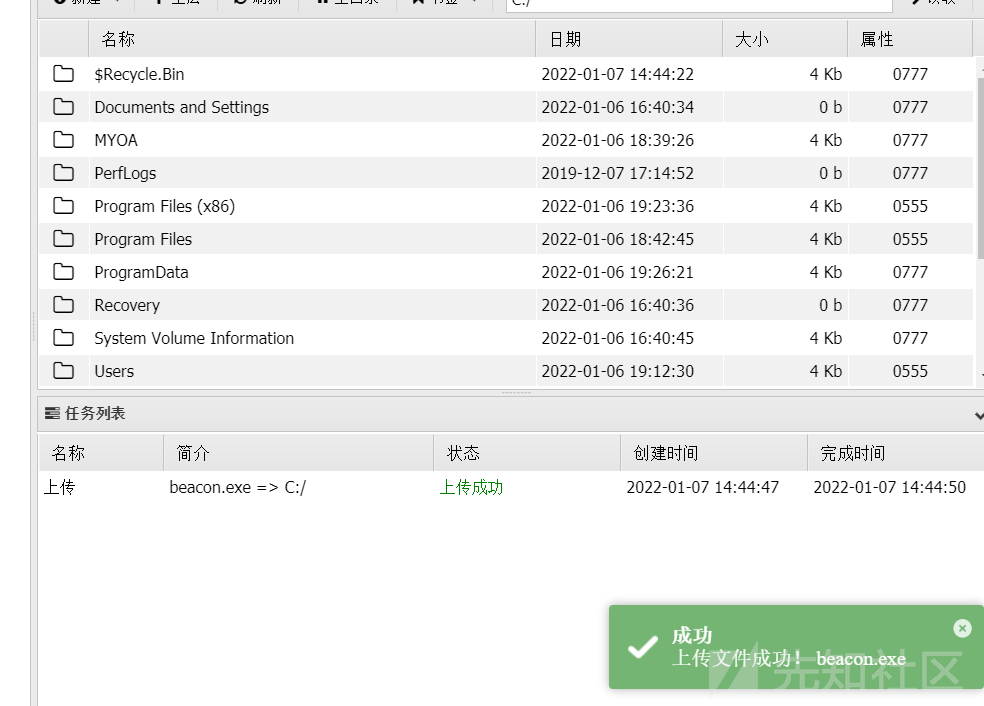The image size is (984, 706).
Task: Click the MYOA folder icon
Action: (63, 140)
